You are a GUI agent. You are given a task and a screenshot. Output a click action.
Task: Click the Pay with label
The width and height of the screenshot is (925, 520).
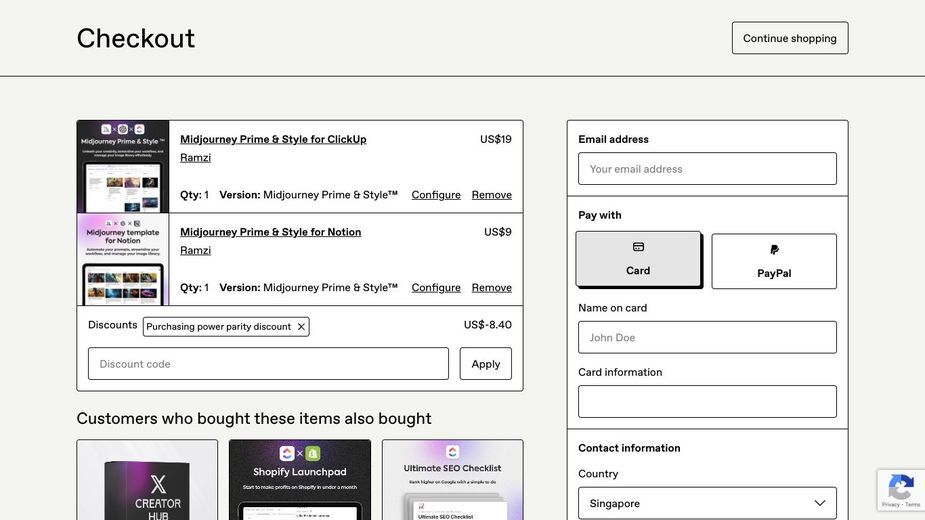(599, 215)
